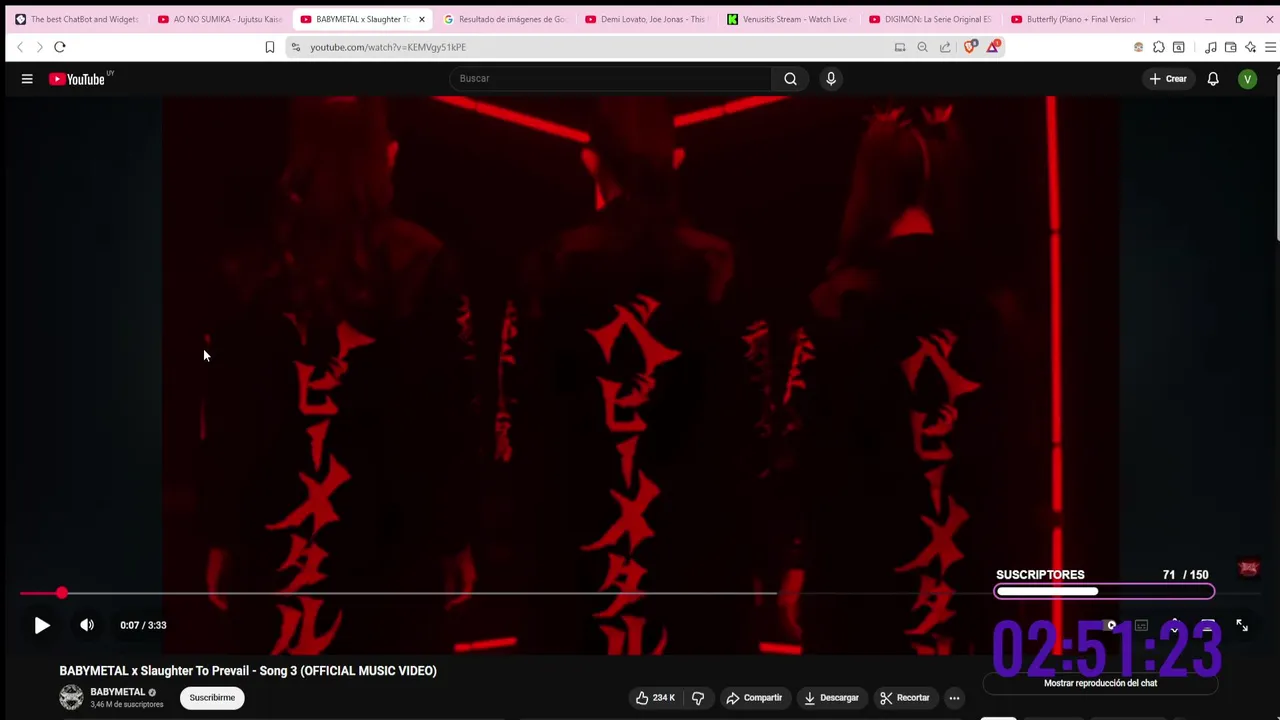
Task: Click the Descargar download button
Action: 831,698
